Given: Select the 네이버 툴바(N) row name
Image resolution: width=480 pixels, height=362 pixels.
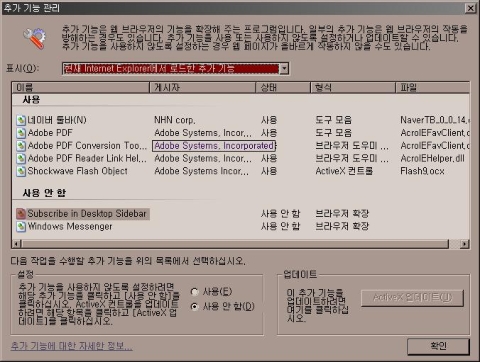Looking at the screenshot, I should click(57, 120).
